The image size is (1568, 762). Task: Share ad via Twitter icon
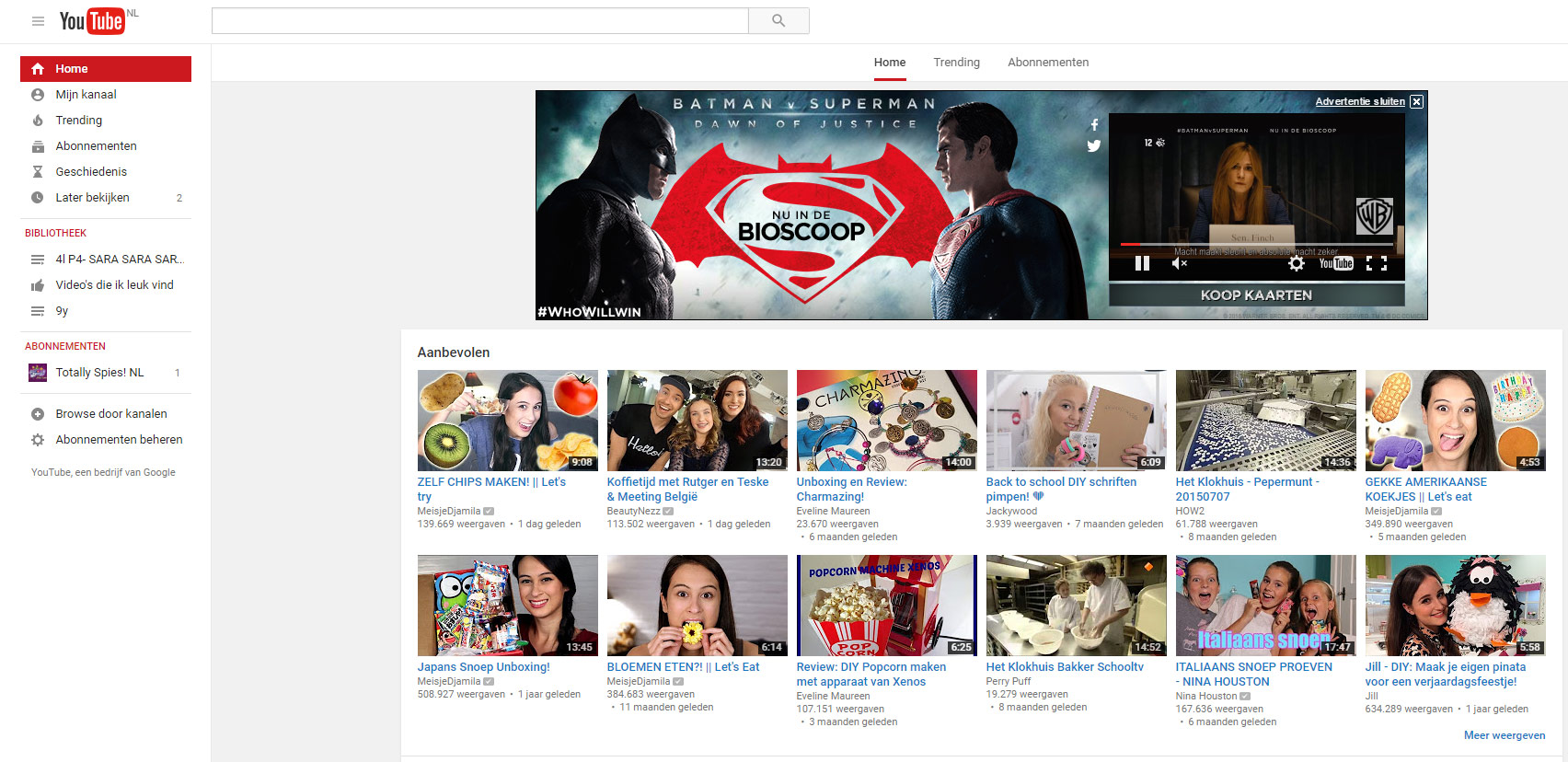tap(1094, 145)
